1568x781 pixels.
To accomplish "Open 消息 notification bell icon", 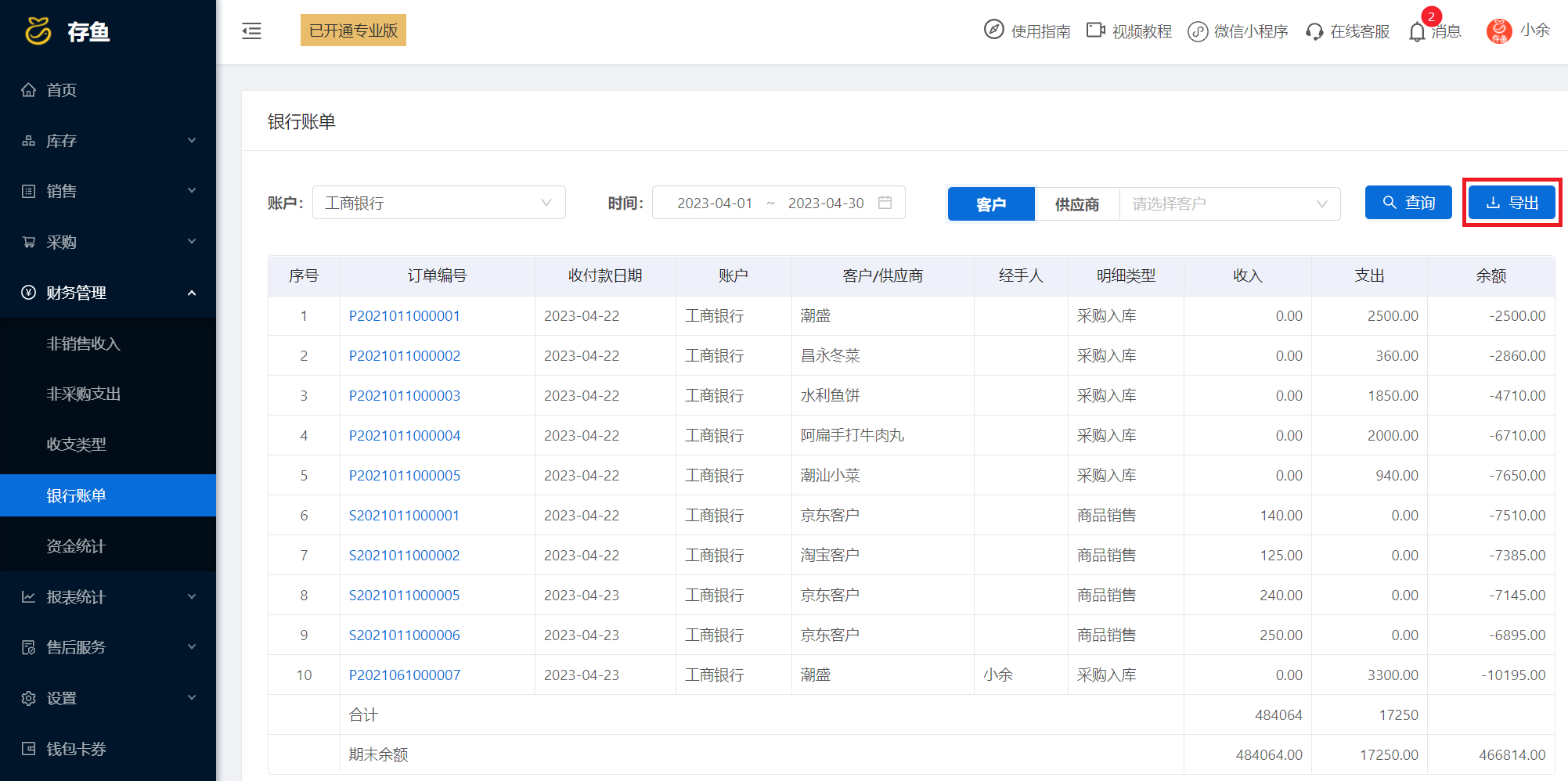I will (x=1417, y=32).
